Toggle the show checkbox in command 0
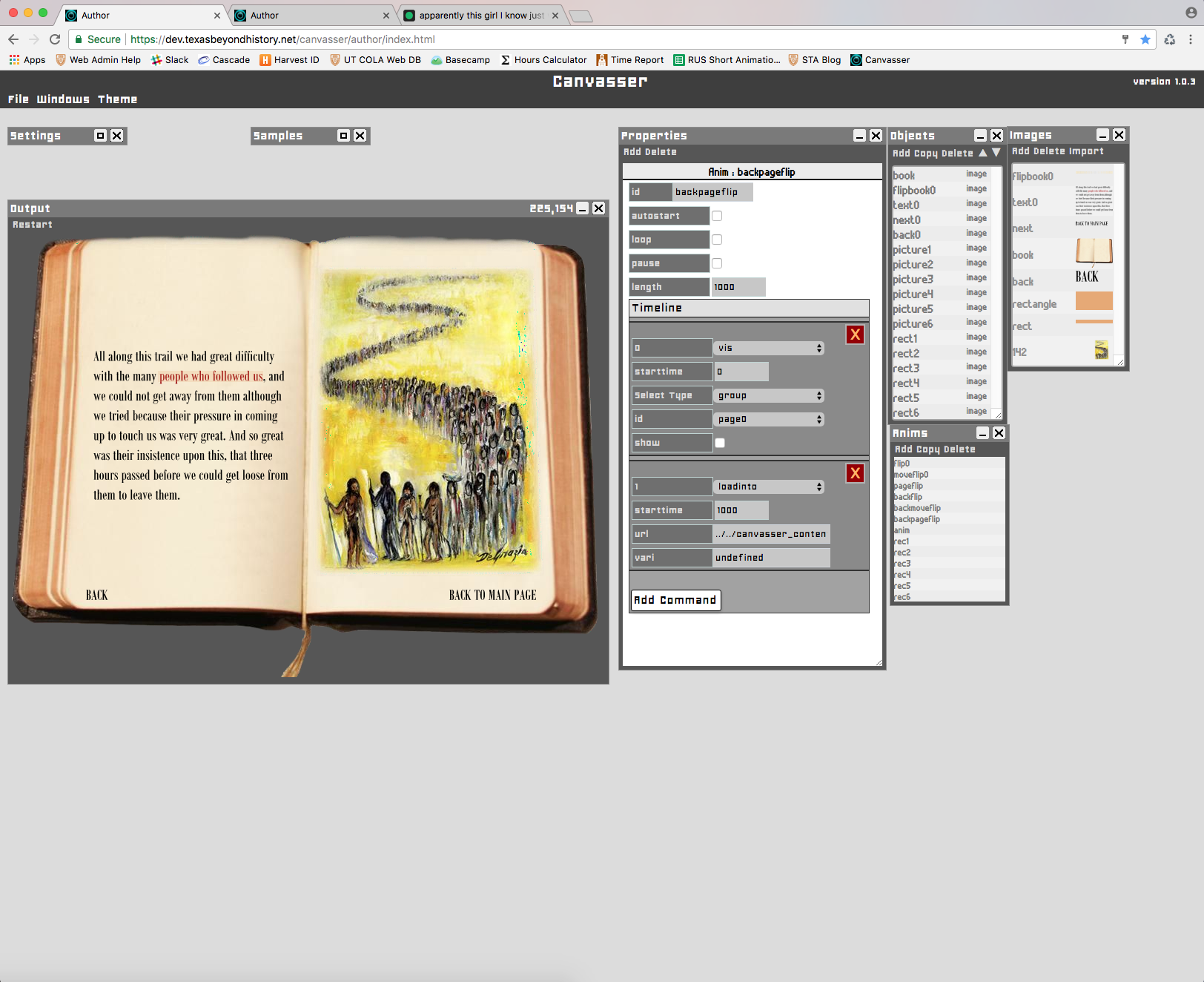The image size is (1204, 982). [720, 443]
